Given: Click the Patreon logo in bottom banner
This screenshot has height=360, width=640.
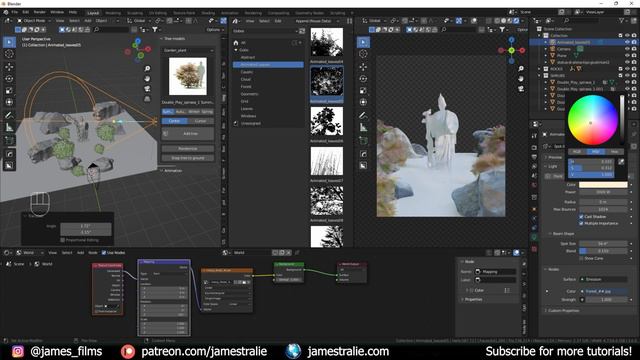Looking at the screenshot, I should pos(128,351).
